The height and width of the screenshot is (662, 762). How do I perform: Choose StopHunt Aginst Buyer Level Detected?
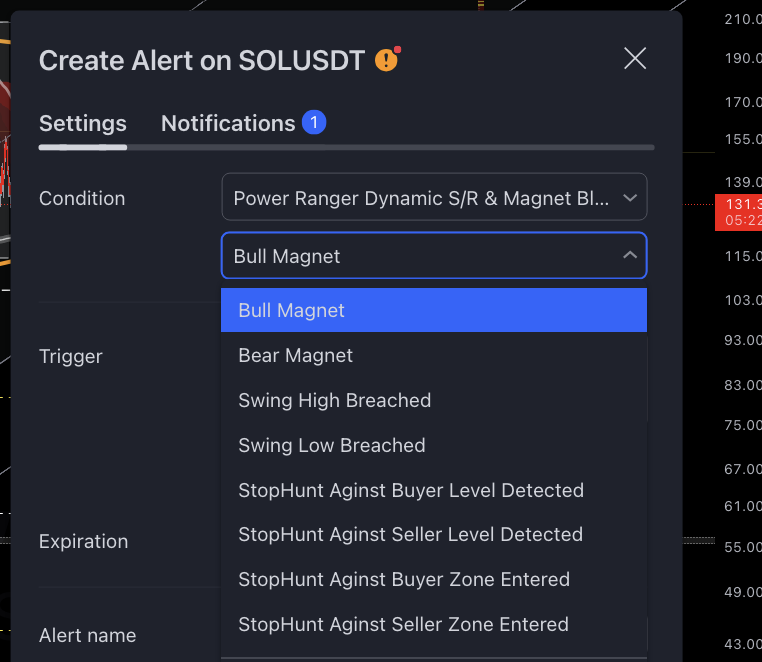(x=411, y=490)
